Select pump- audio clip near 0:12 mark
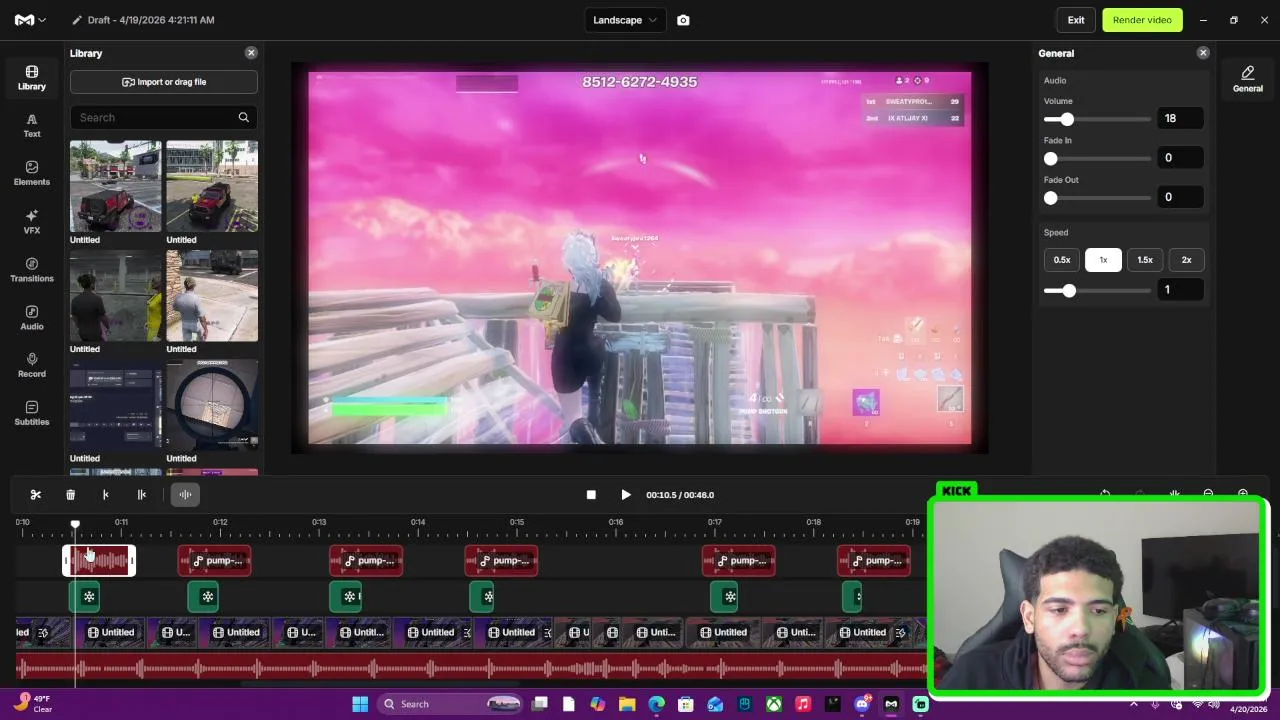Image resolution: width=1280 pixels, height=720 pixels. [215, 561]
